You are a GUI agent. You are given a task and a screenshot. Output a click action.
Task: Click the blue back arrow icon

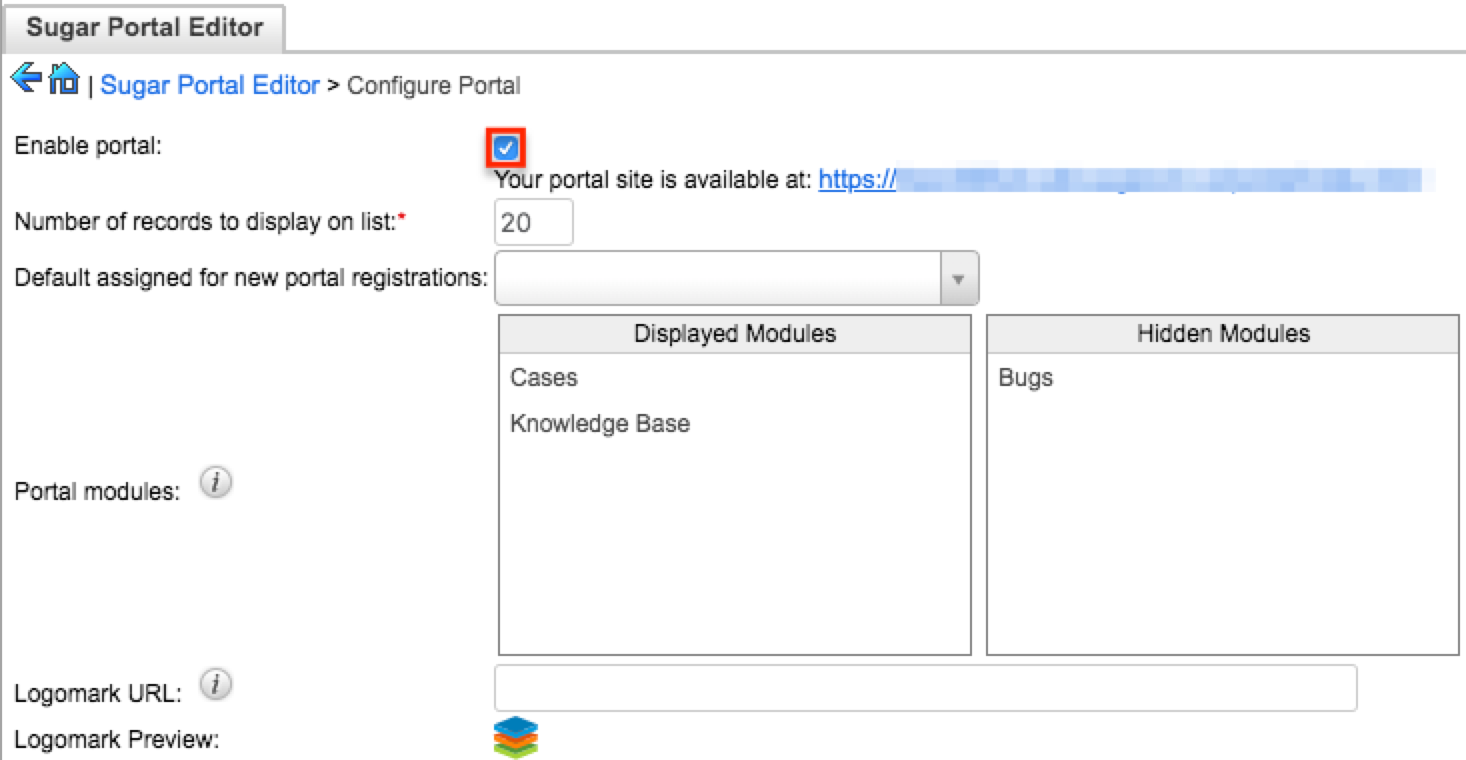(26, 79)
